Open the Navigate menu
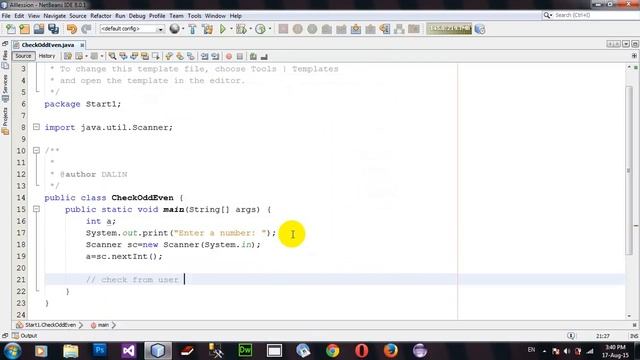 point(54,16)
